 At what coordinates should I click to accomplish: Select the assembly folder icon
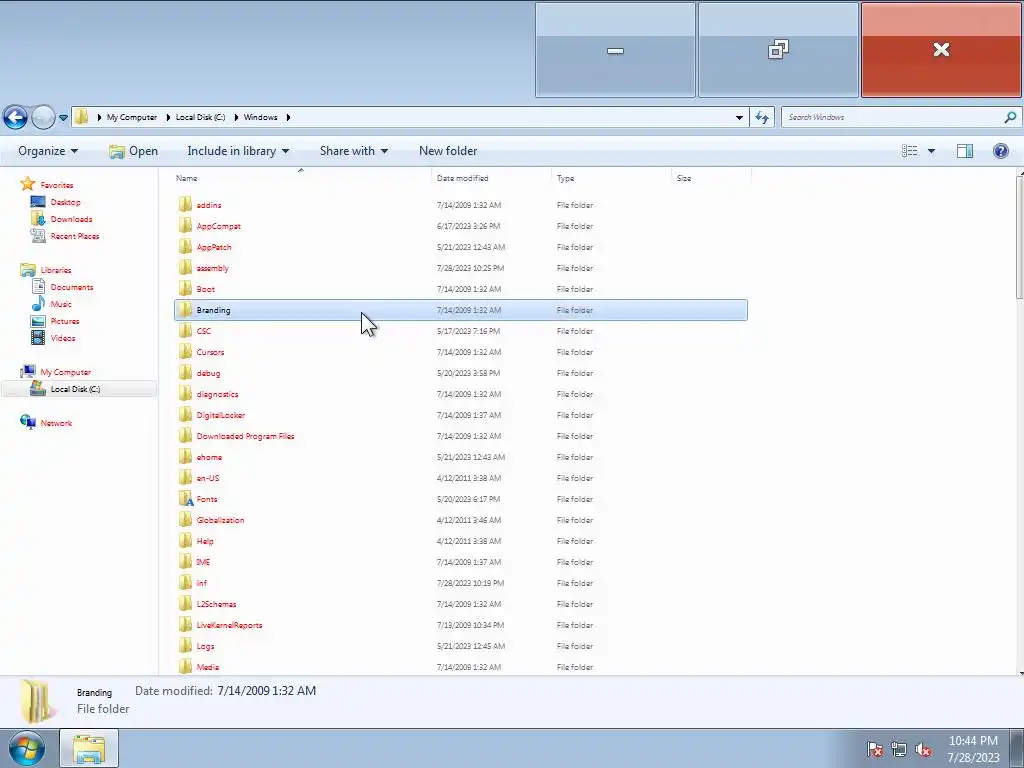click(185, 267)
